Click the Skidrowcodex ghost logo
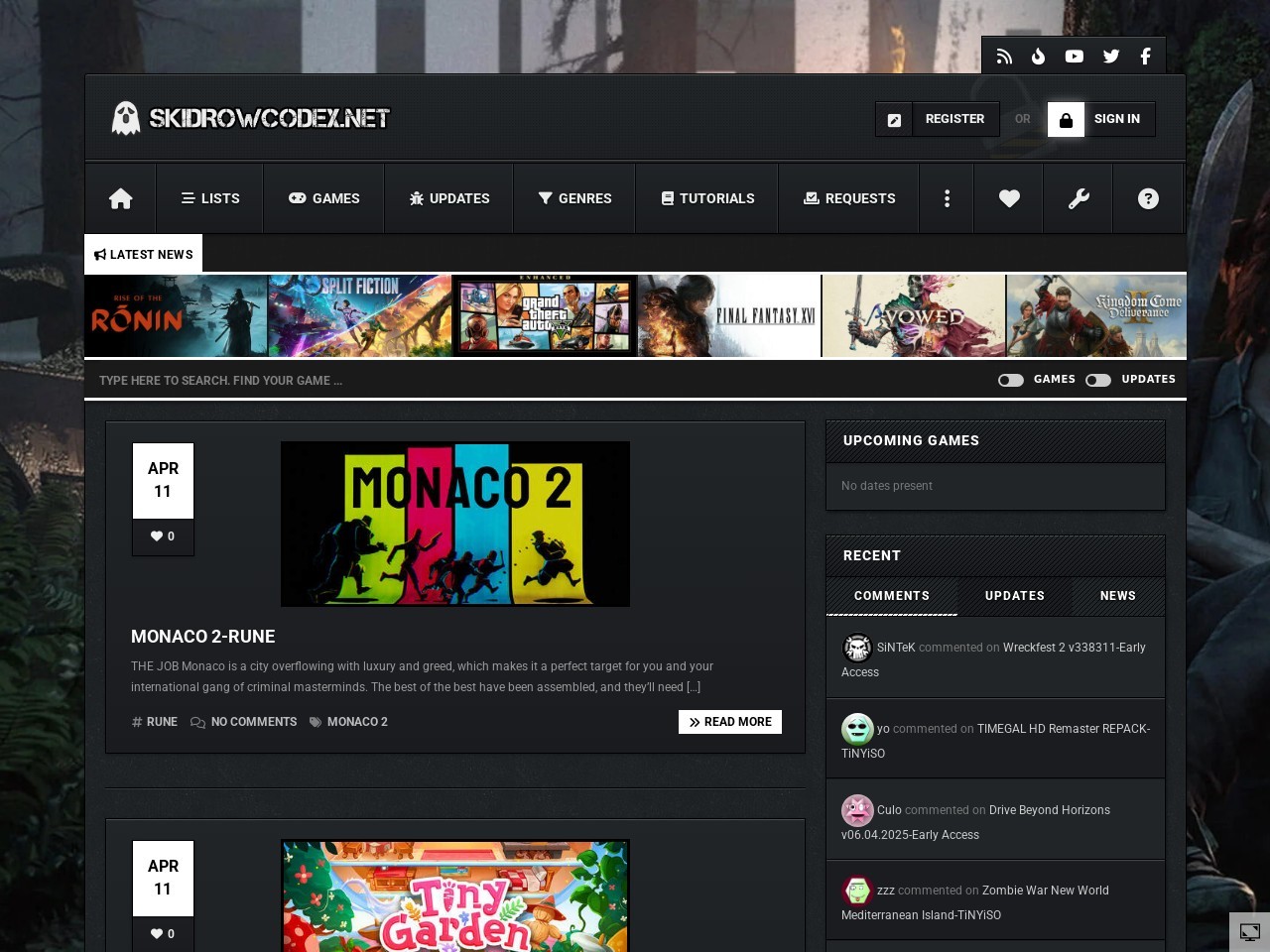Screen dimensions: 1270x952 click(125, 118)
